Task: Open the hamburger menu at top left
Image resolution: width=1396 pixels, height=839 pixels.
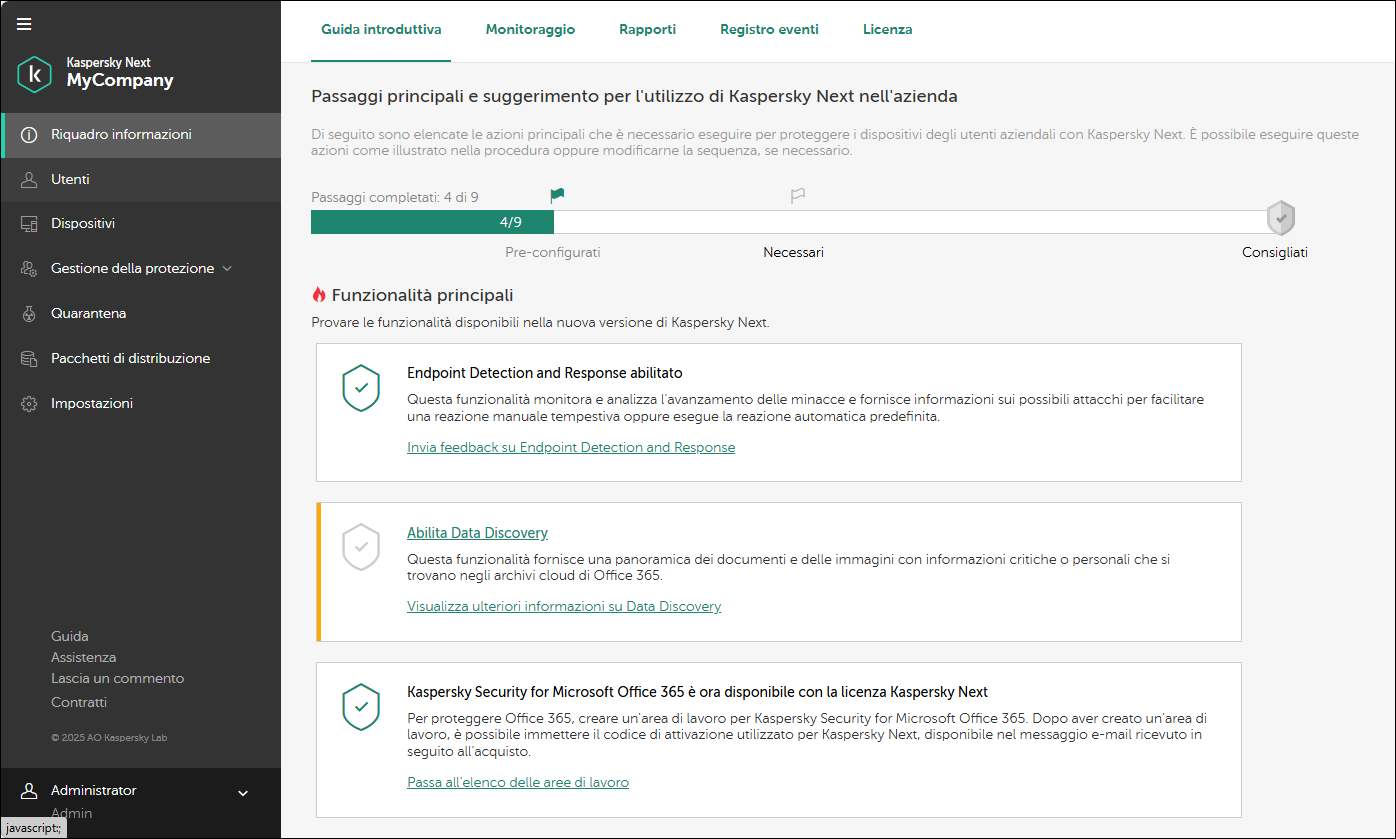Action: click(x=23, y=23)
